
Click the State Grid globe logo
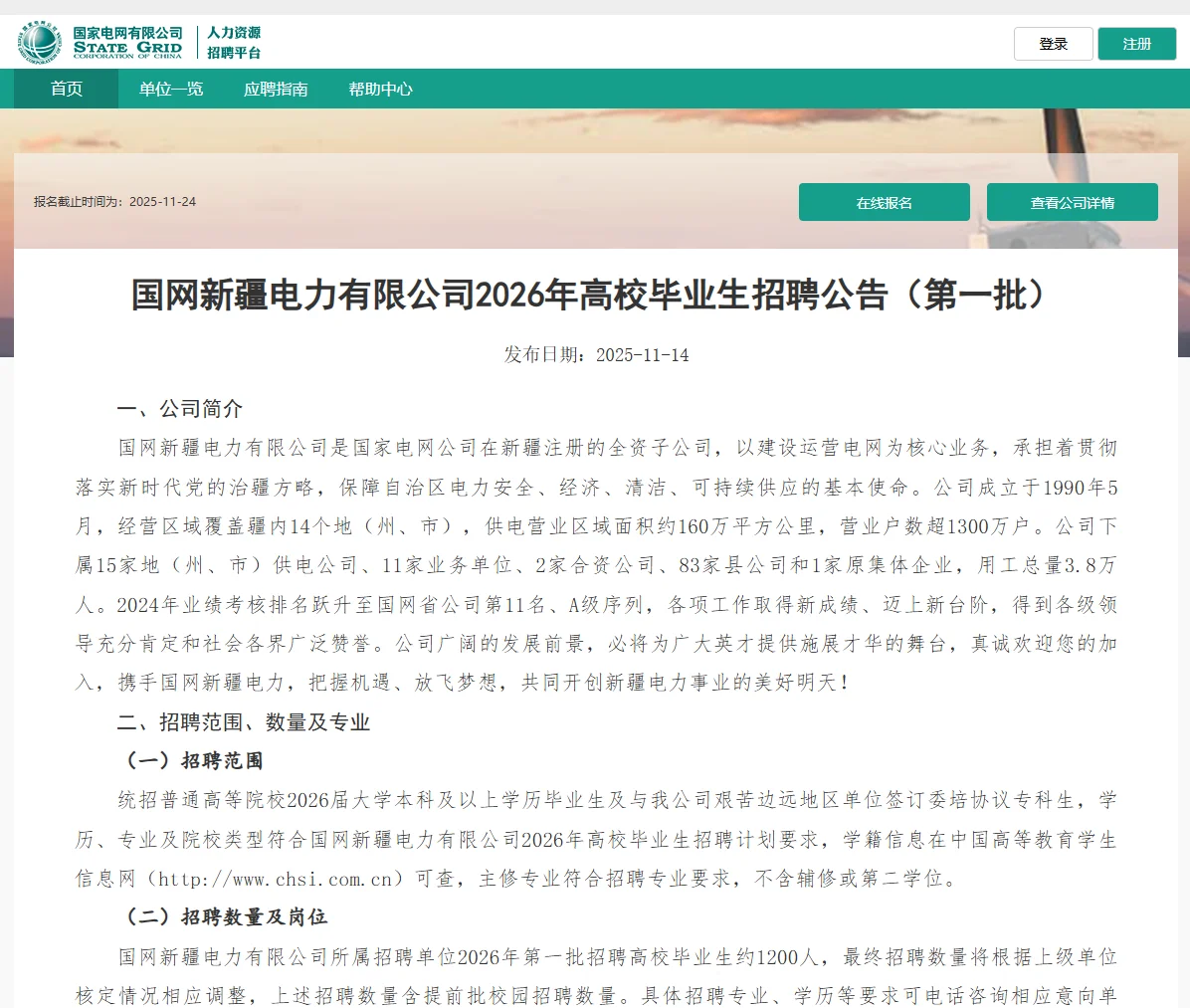[40, 43]
